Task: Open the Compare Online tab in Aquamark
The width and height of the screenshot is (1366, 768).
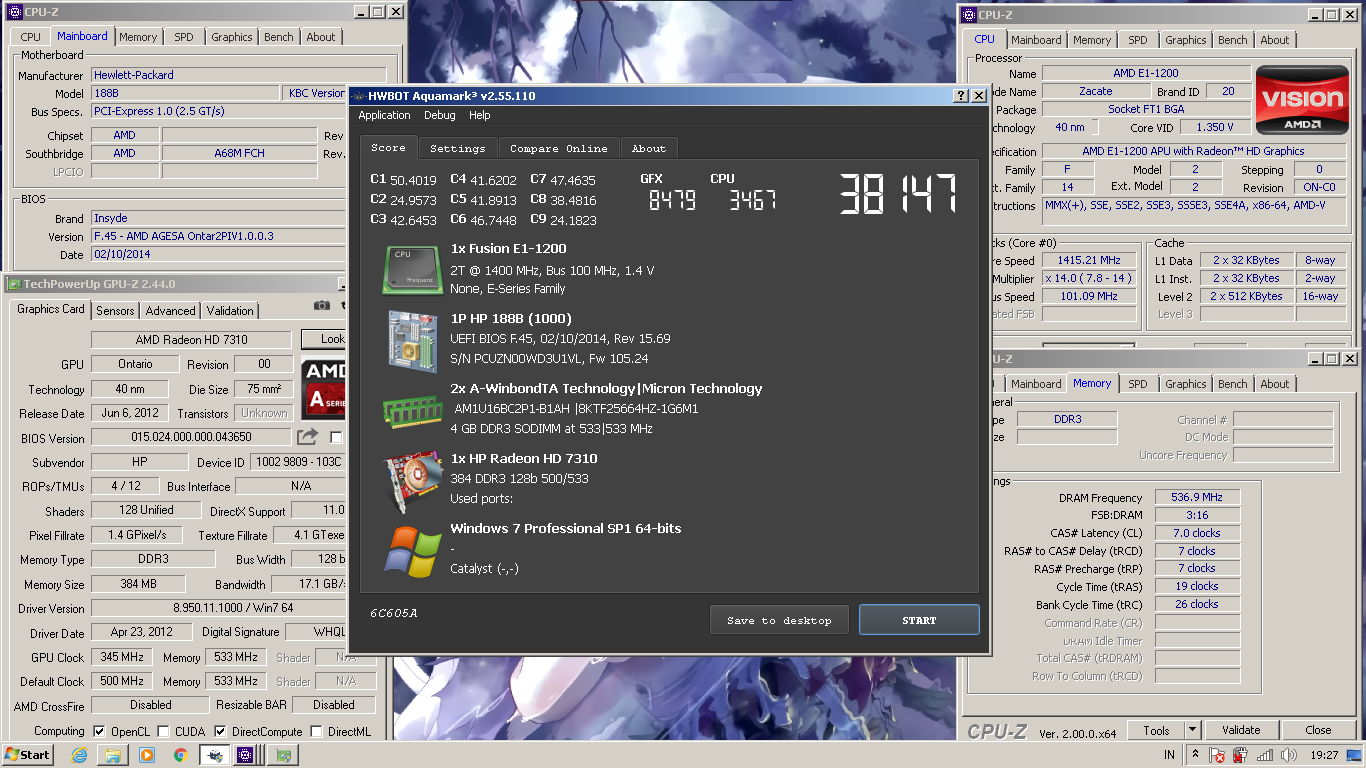Action: (x=559, y=148)
